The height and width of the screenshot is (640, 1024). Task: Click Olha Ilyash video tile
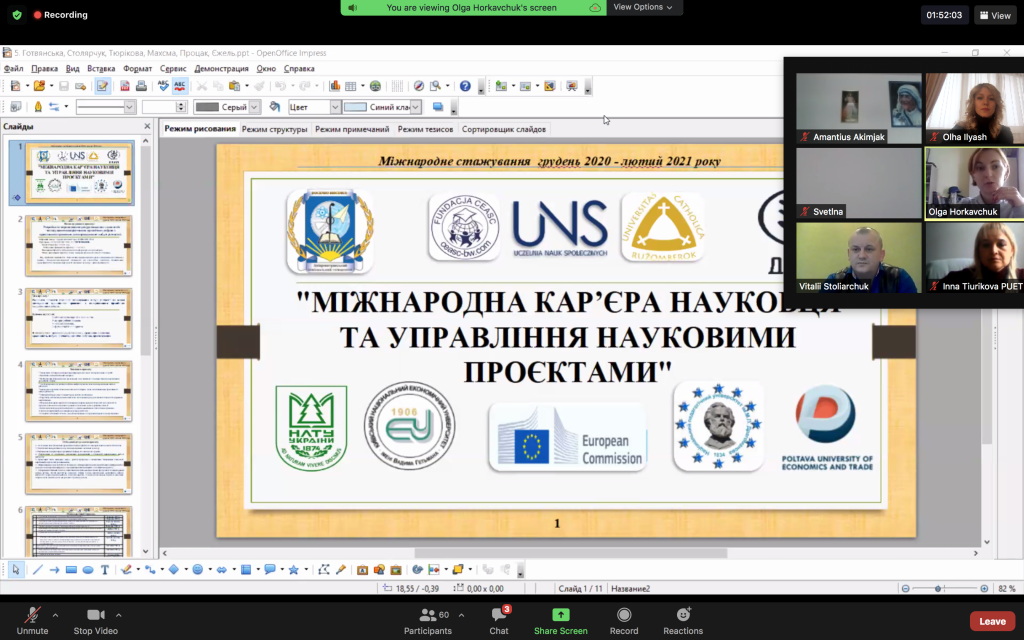[974, 108]
